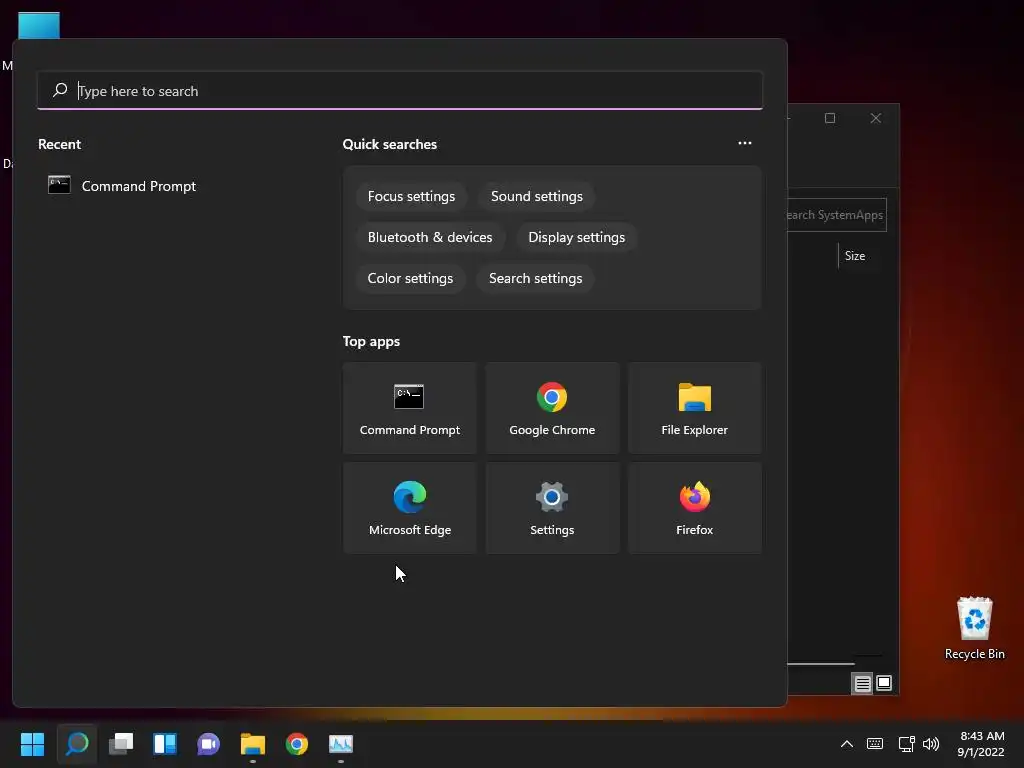Click touch keyboard tray icon
The height and width of the screenshot is (768, 1024).
coord(875,744)
